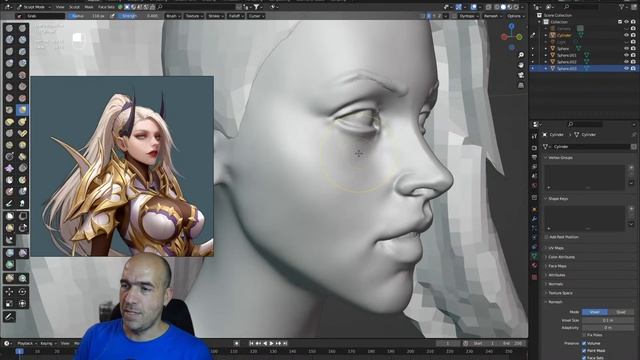Image resolution: width=640 pixels, height=360 pixels.
Task: Open the Dyntopo dropdown
Action: 468,16
